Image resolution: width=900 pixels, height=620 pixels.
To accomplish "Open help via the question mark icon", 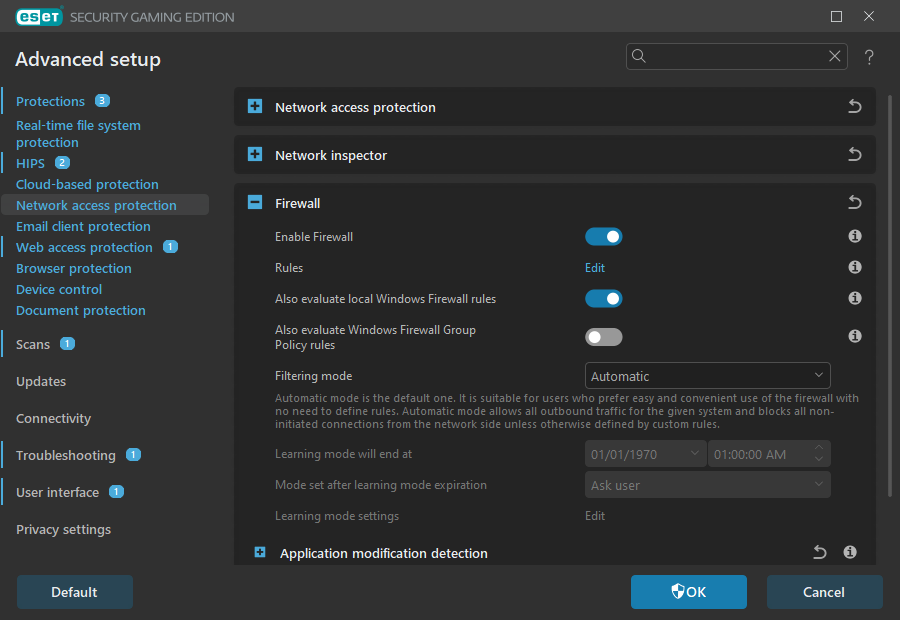I will coord(869,57).
